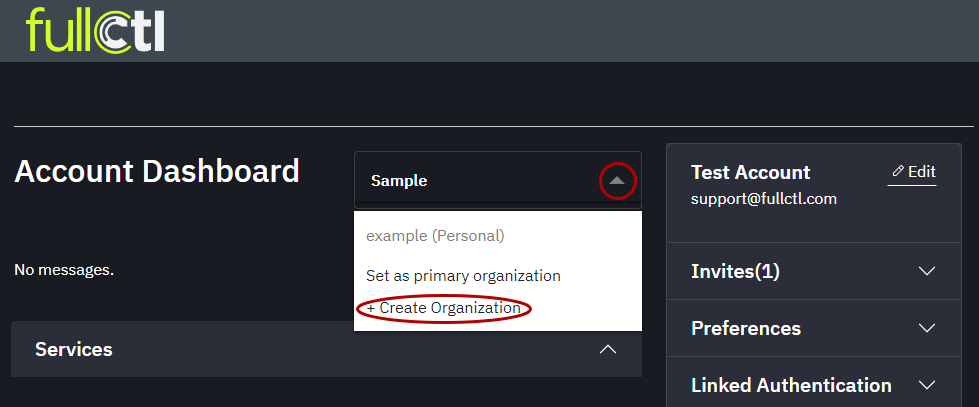Viewport: 979px width, 407px height.
Task: Click the Sample organization selector box
Action: pyautogui.click(x=480, y=181)
